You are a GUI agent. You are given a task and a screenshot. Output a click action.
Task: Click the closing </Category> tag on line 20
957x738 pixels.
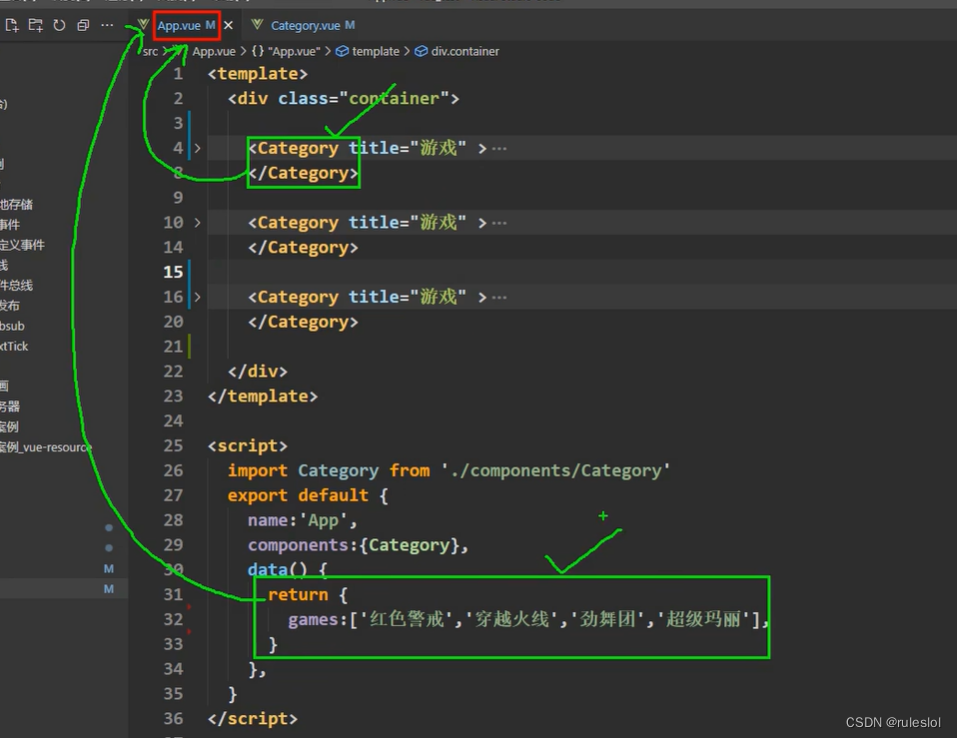(x=303, y=322)
